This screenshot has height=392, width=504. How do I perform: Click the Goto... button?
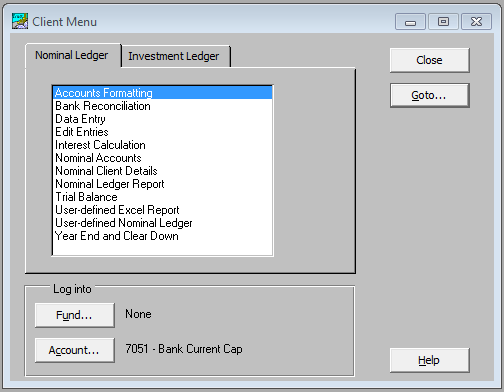coord(429,95)
